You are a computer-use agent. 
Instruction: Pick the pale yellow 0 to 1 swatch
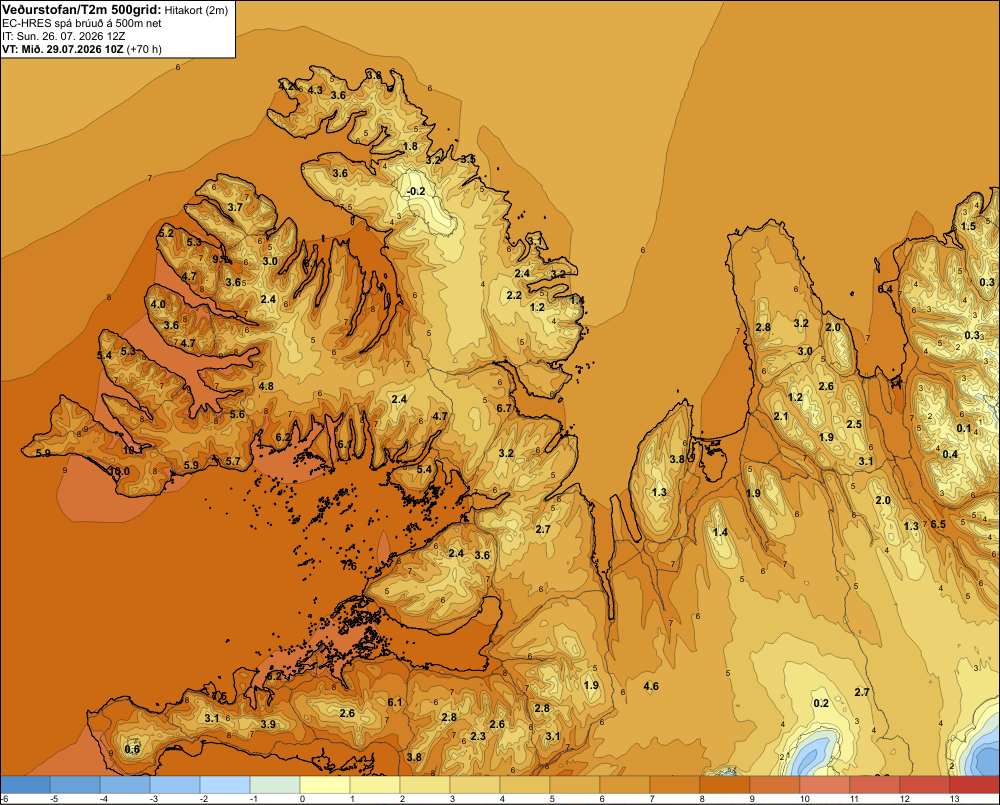325,784
